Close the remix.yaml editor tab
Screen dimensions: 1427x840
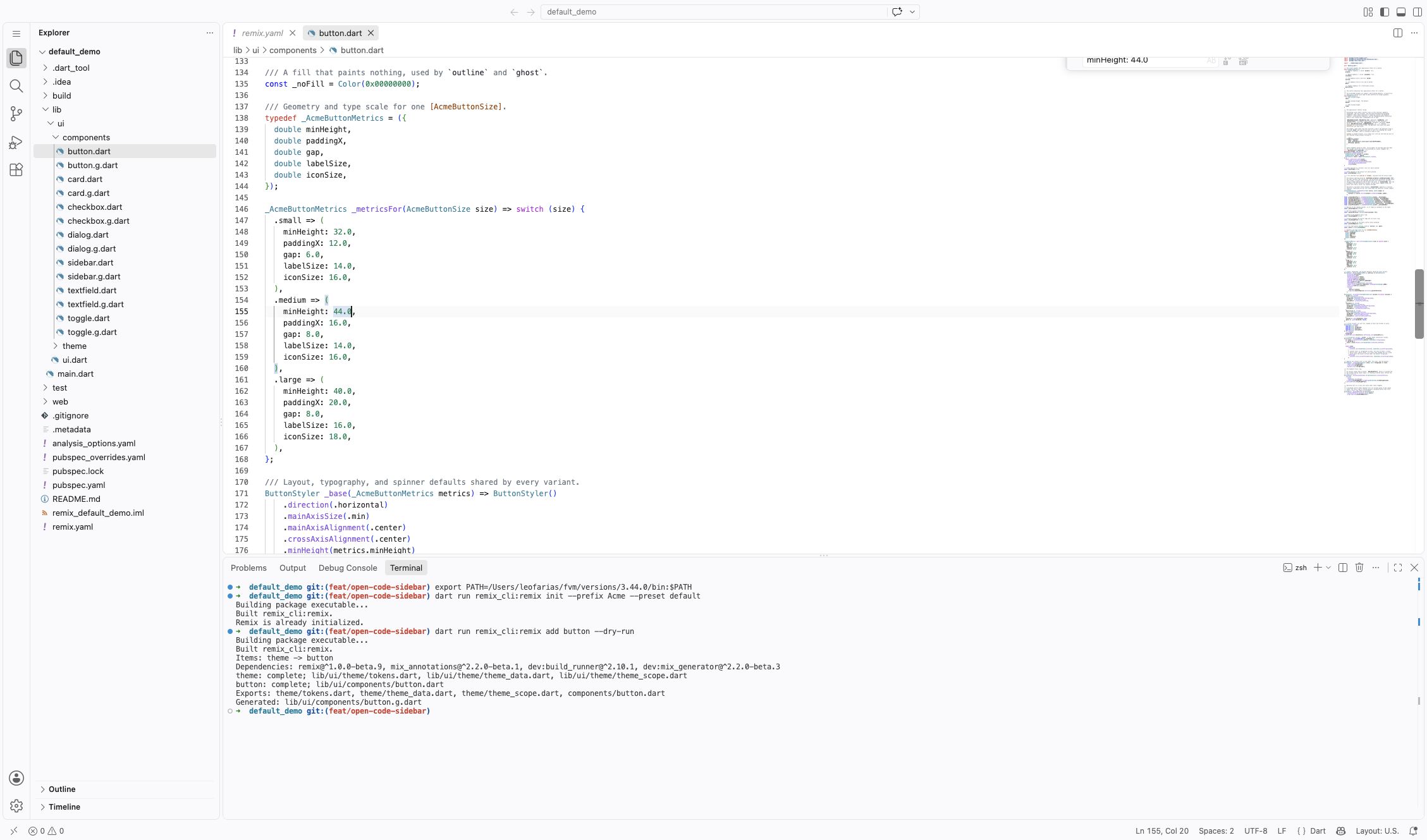pyautogui.click(x=292, y=33)
